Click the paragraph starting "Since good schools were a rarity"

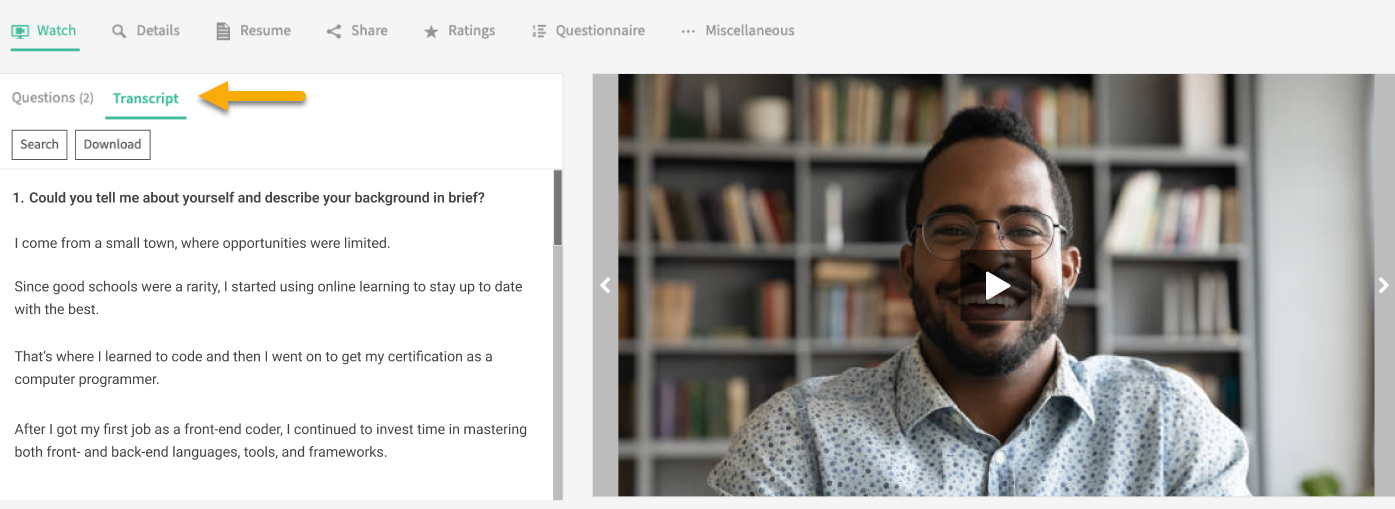point(268,298)
